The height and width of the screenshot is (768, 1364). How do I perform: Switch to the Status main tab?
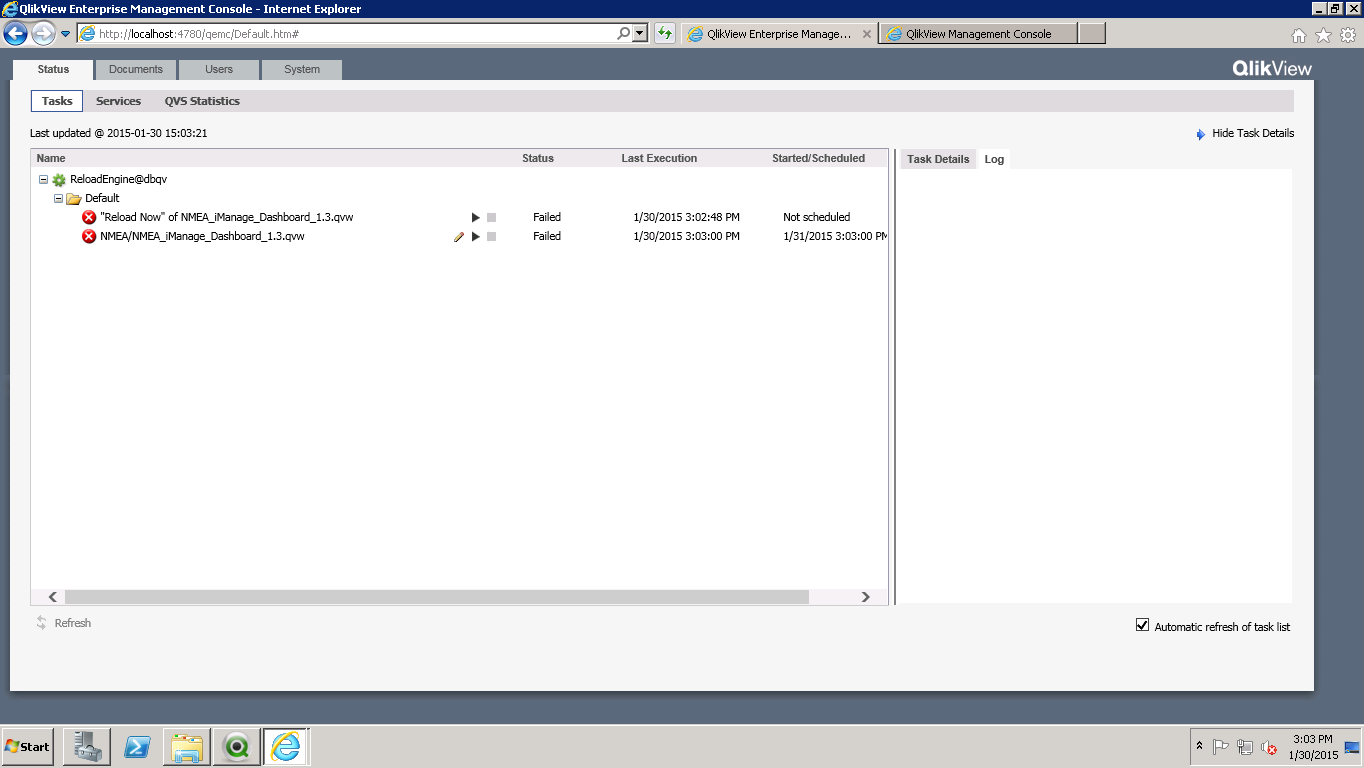click(x=53, y=70)
